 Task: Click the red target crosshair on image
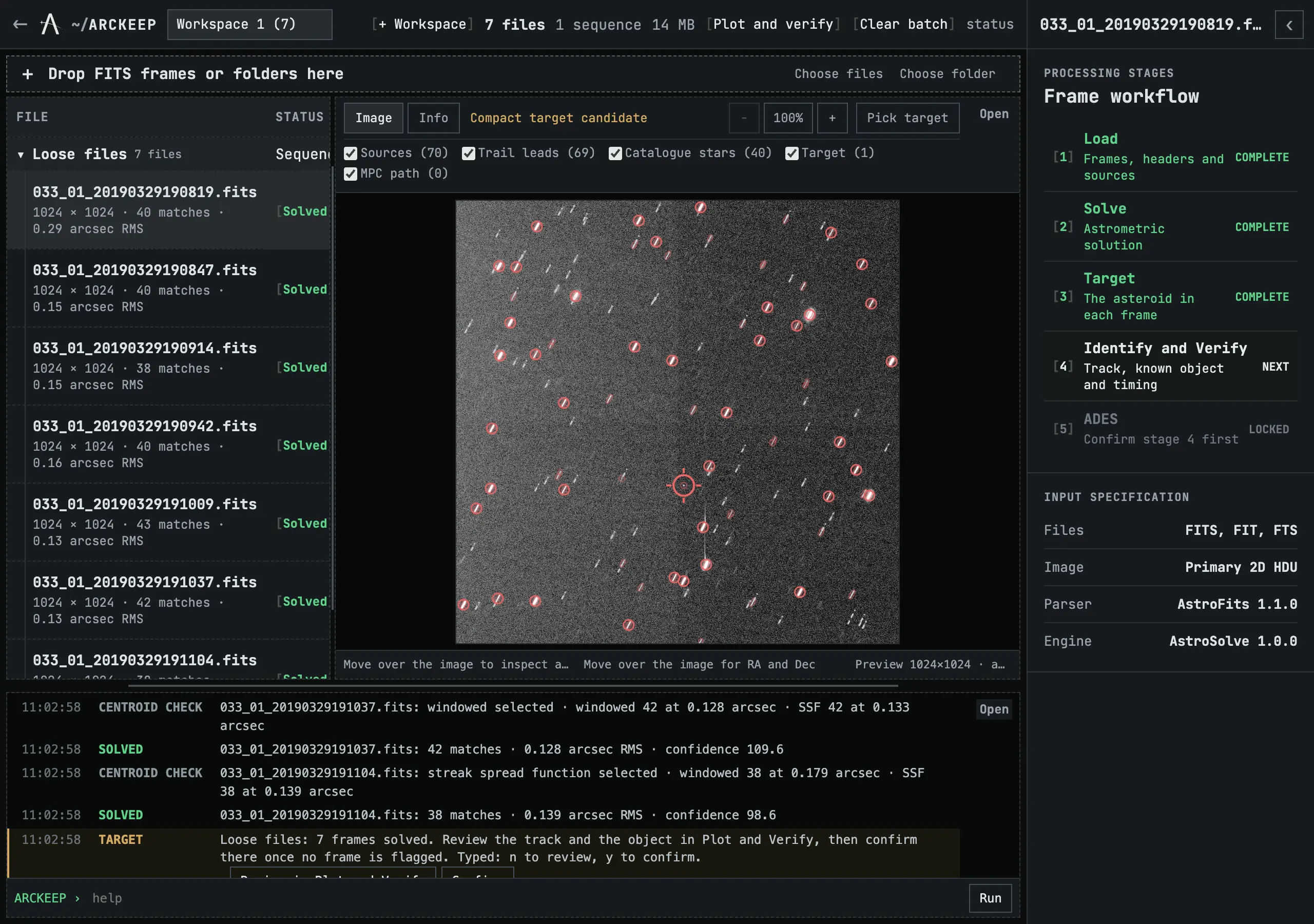683,486
